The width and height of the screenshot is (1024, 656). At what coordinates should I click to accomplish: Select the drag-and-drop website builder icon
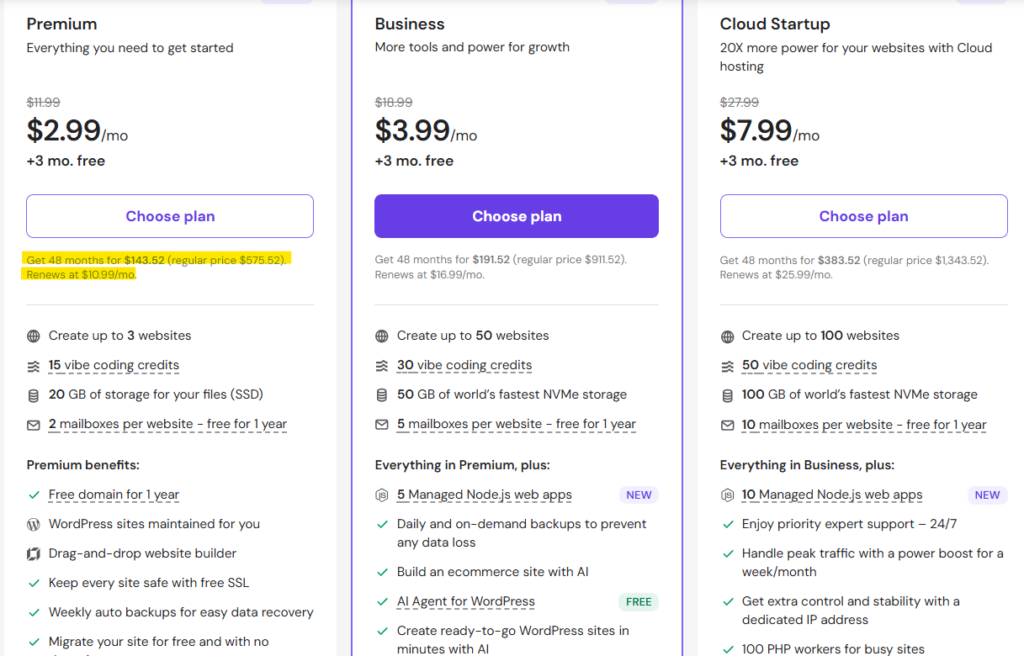tap(33, 553)
